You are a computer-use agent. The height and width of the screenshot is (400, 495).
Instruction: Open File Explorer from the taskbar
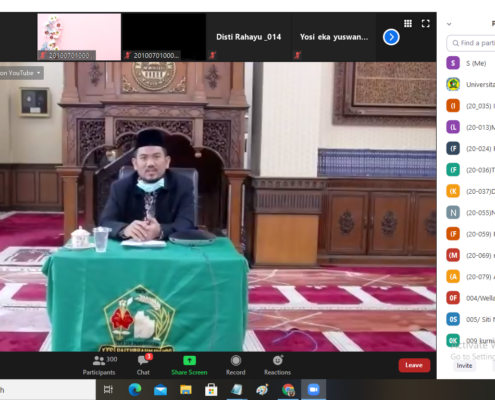(186, 389)
